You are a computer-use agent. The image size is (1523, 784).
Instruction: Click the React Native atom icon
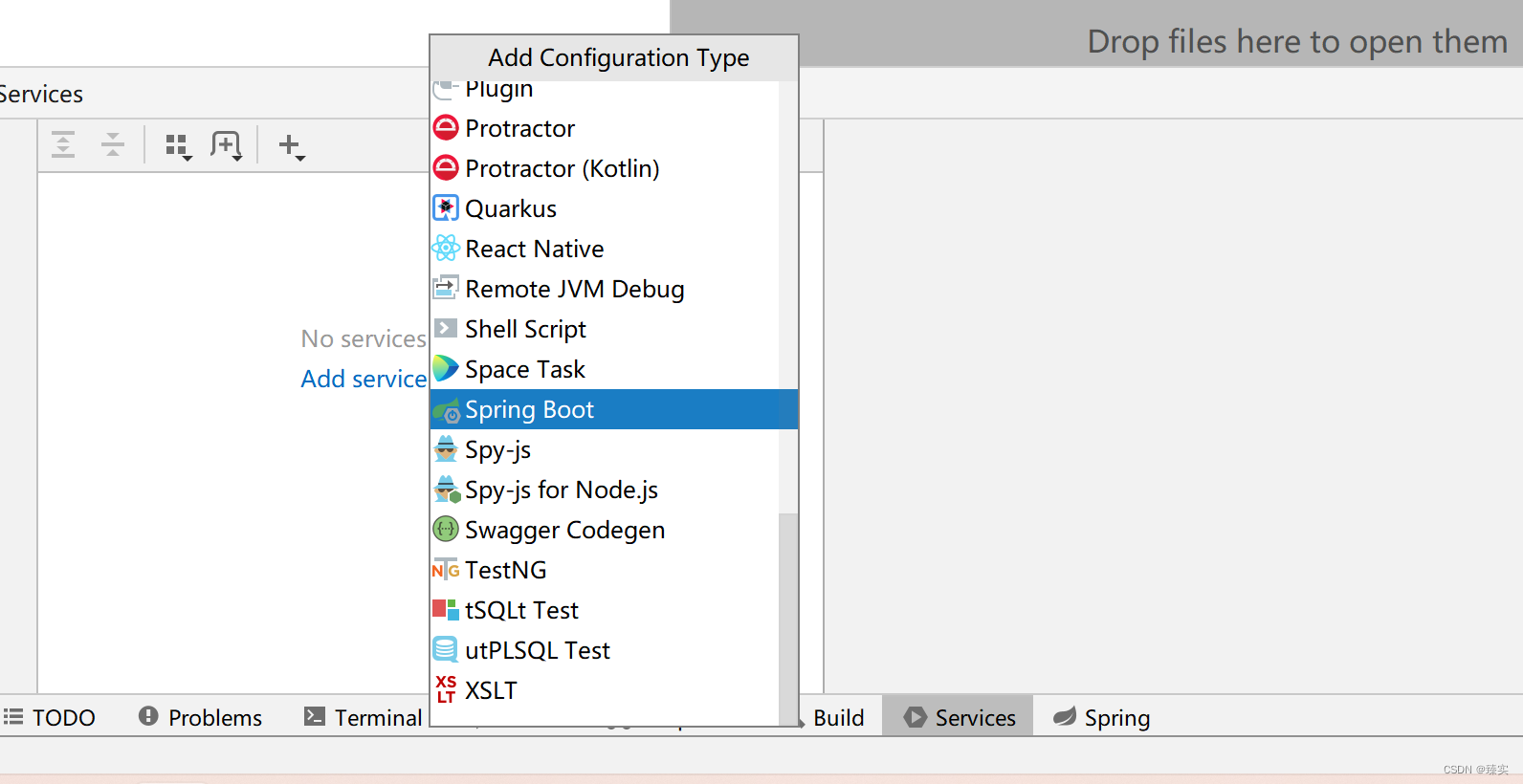[x=446, y=249]
